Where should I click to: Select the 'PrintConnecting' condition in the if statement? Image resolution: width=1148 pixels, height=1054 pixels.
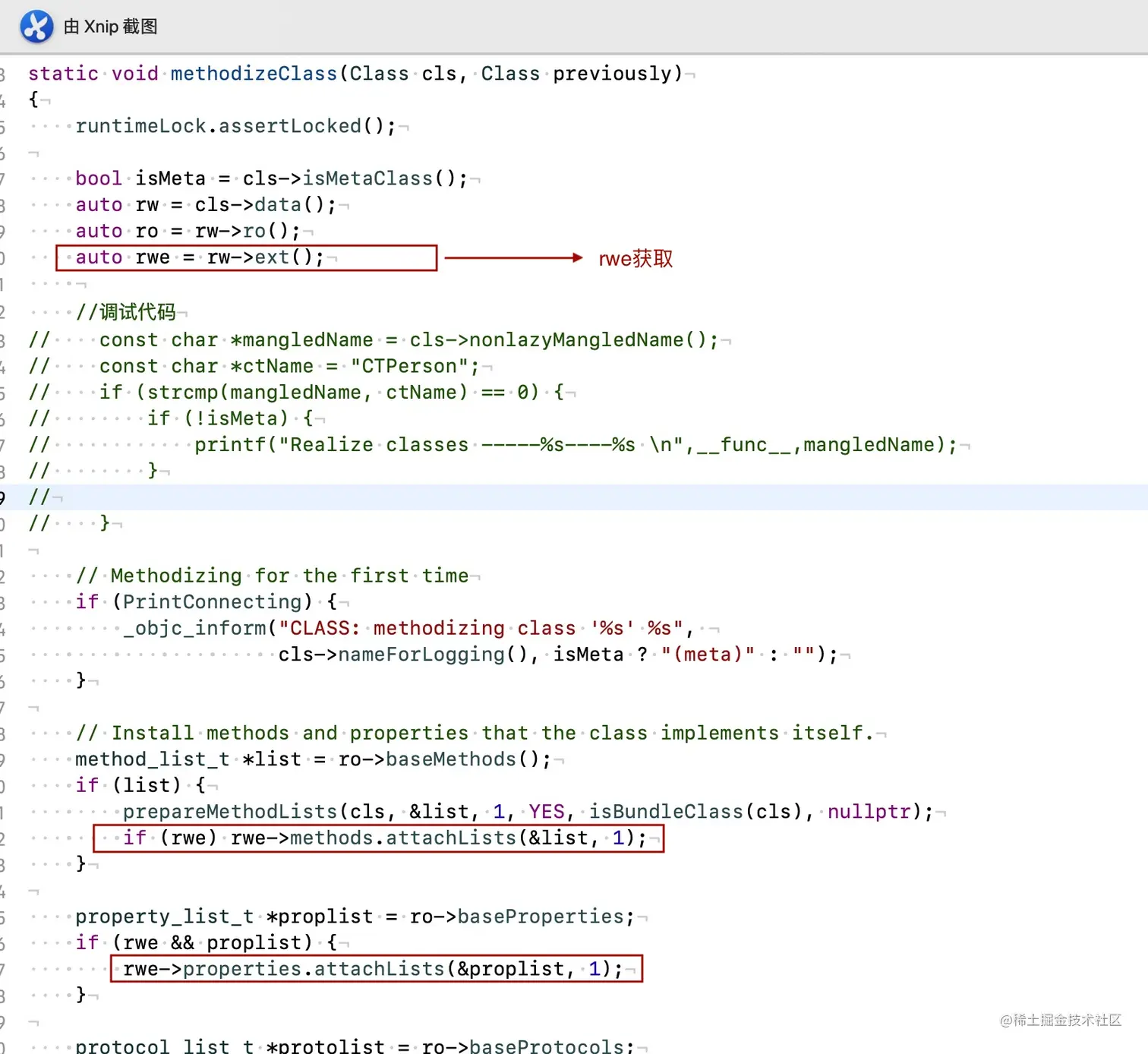click(x=212, y=601)
